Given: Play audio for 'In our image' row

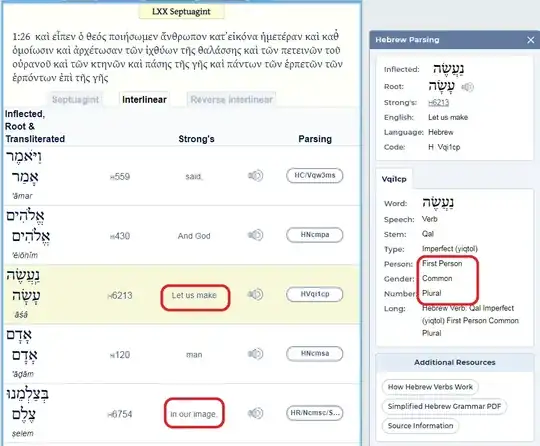Looking at the screenshot, I should [x=256, y=413].
